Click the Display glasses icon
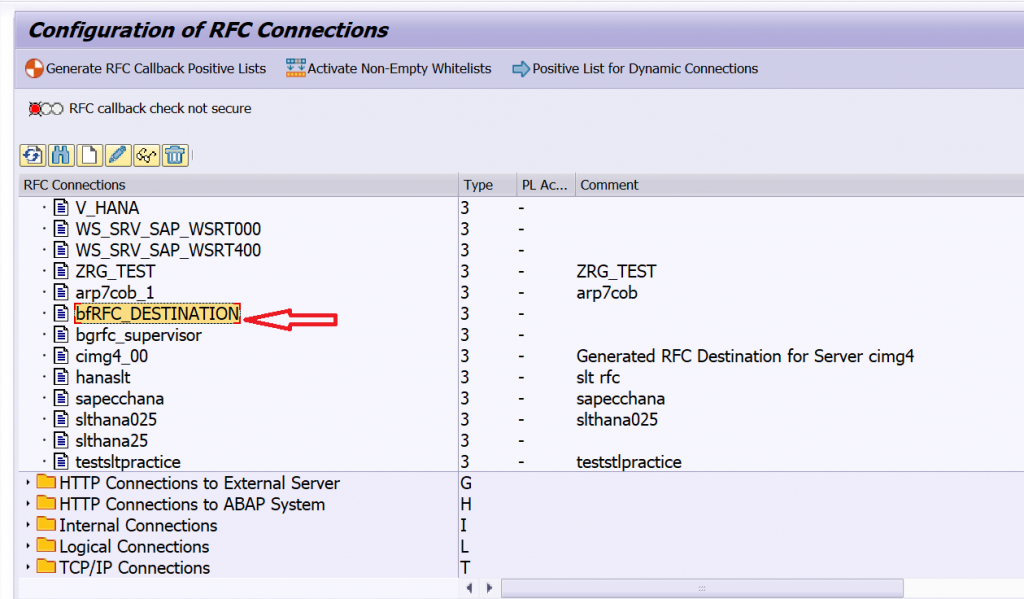The image size is (1024, 599). pos(146,155)
